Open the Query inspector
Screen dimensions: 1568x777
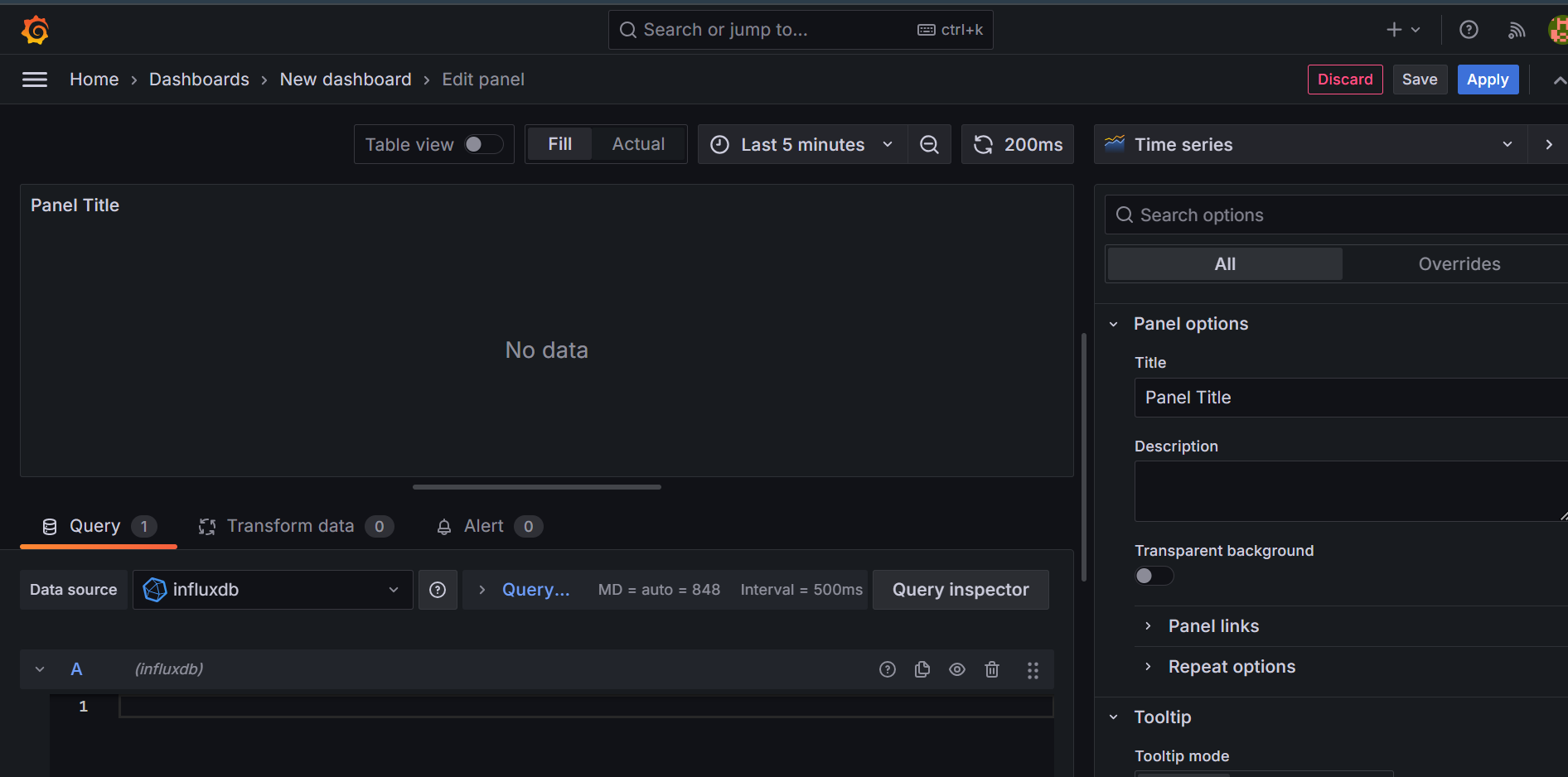point(961,590)
